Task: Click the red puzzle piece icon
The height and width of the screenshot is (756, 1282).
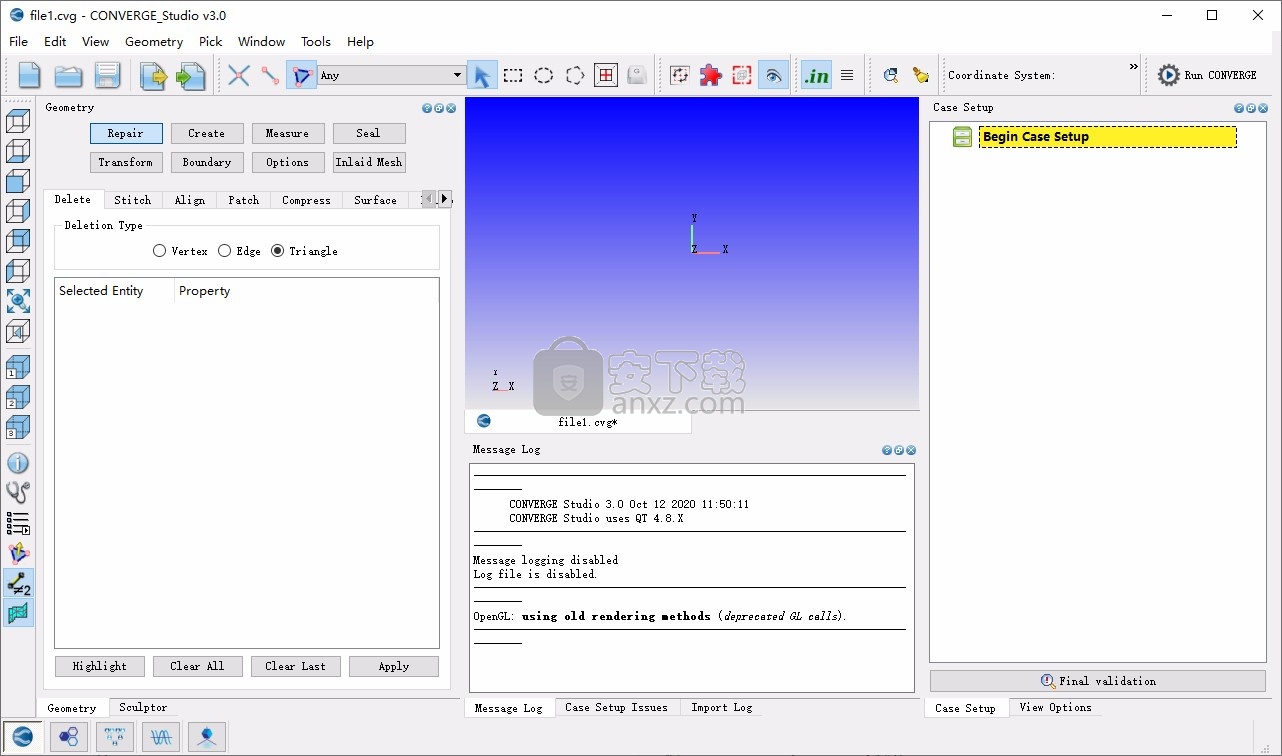Action: pos(711,75)
